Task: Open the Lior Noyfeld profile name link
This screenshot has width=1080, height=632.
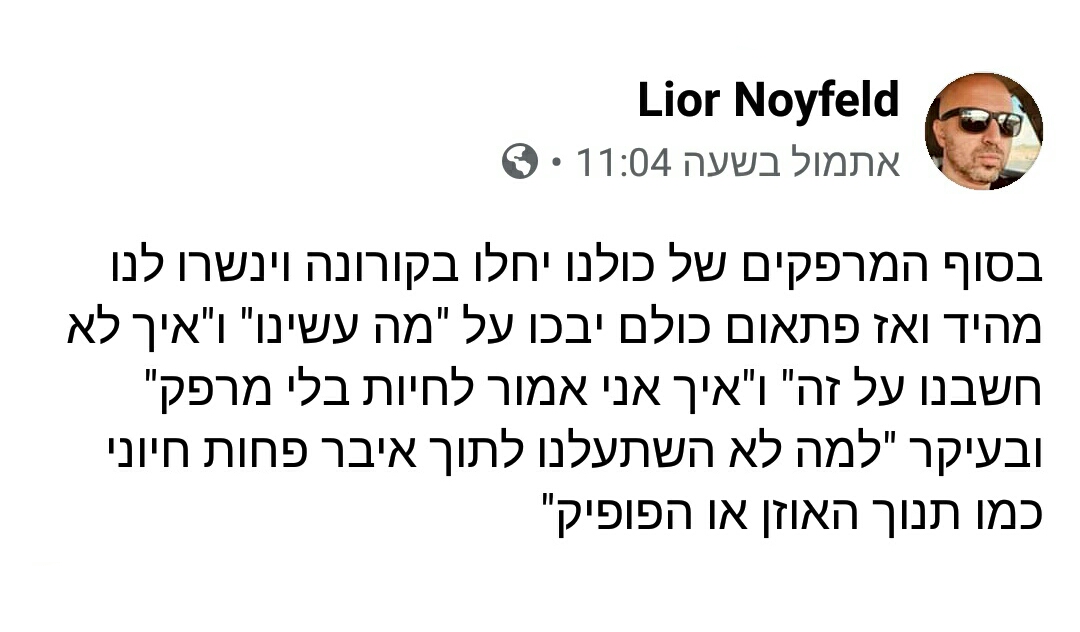Action: [x=768, y=101]
